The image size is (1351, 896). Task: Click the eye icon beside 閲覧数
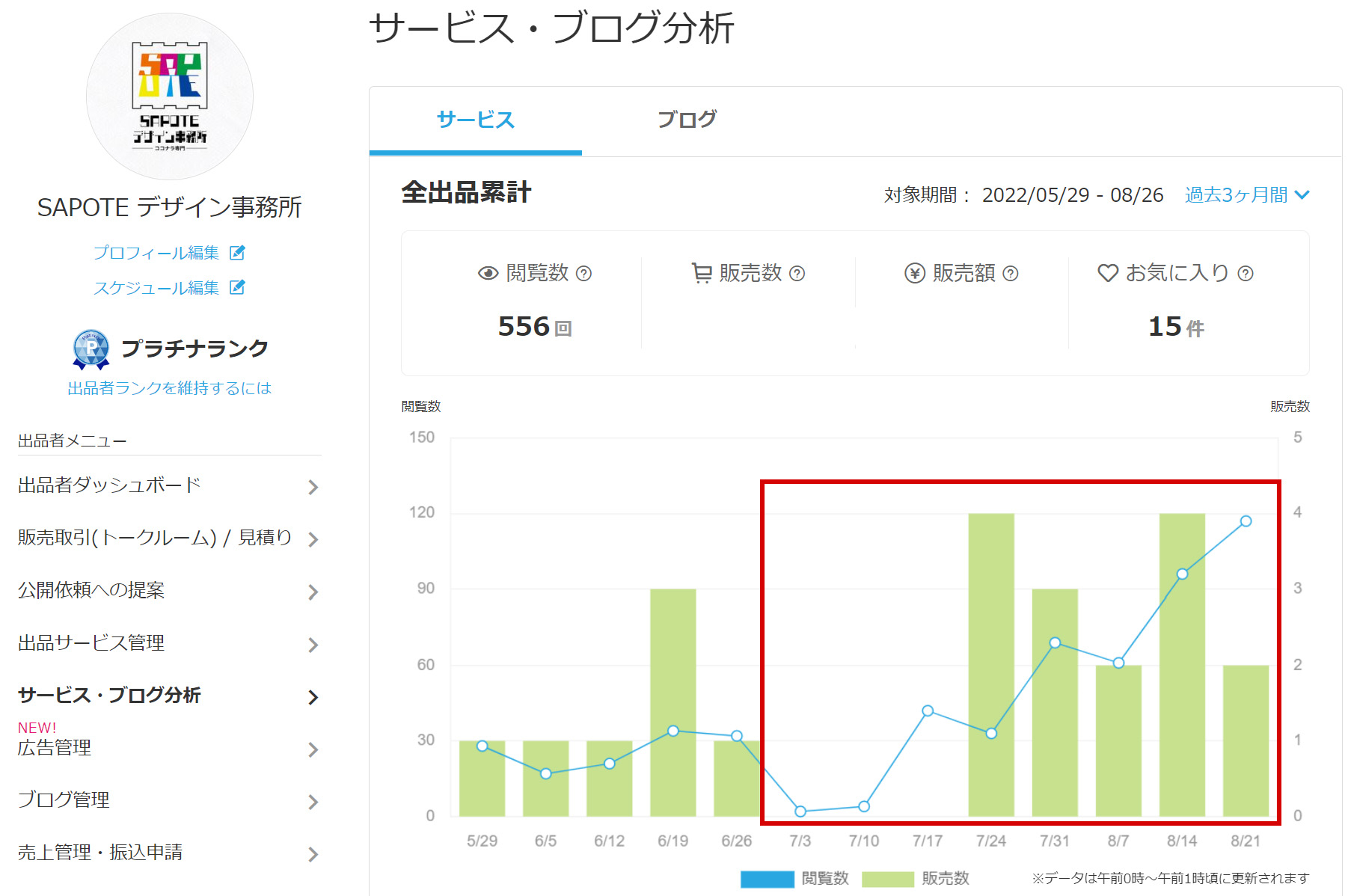point(487,273)
